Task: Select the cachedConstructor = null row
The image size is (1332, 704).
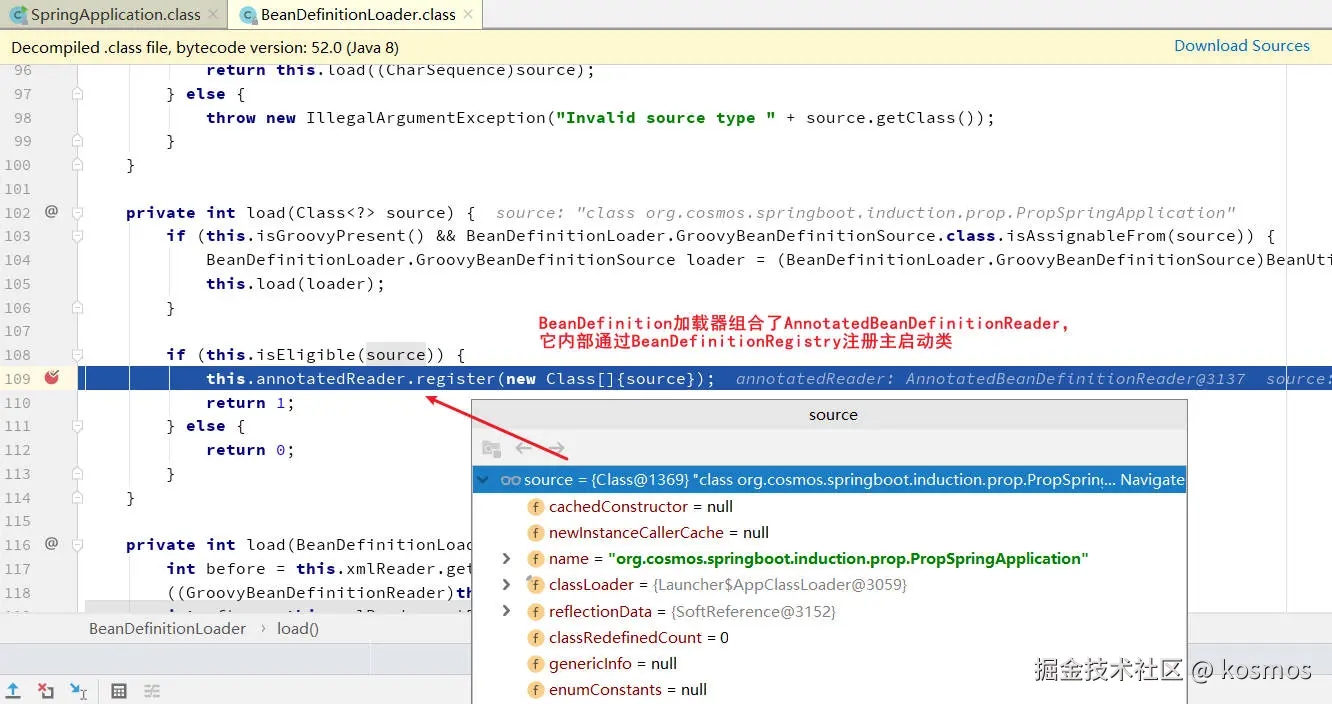Action: (829, 506)
